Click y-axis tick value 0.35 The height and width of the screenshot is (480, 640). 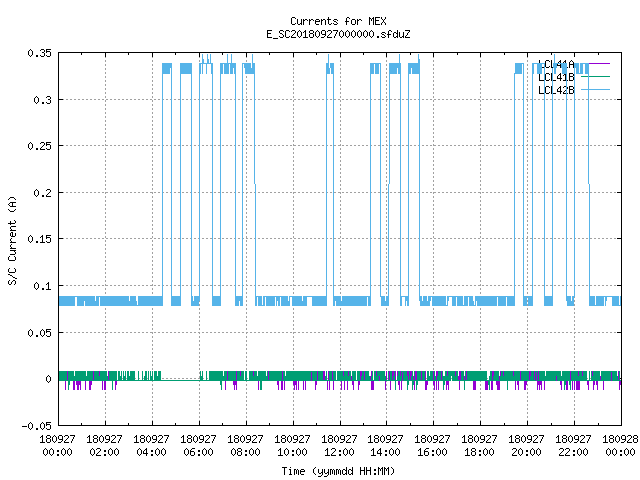(40, 53)
